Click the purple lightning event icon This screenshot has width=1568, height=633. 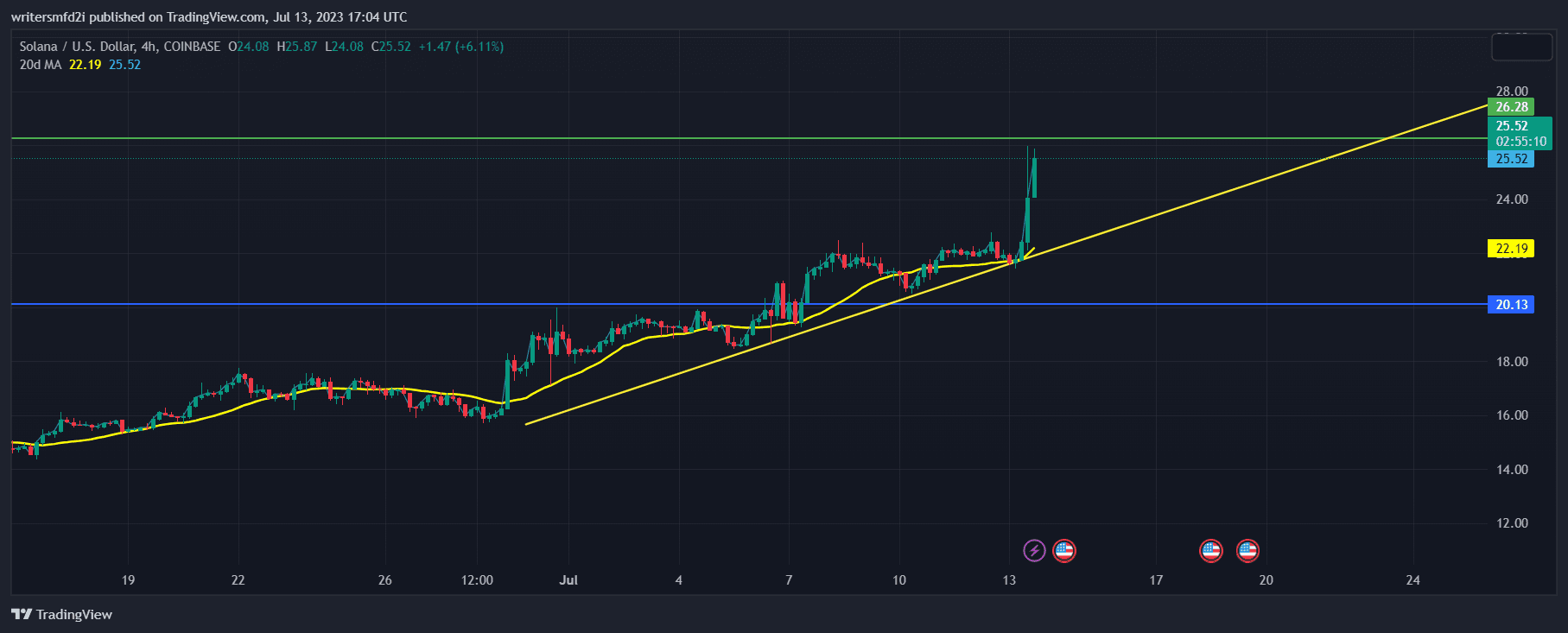click(x=1034, y=550)
